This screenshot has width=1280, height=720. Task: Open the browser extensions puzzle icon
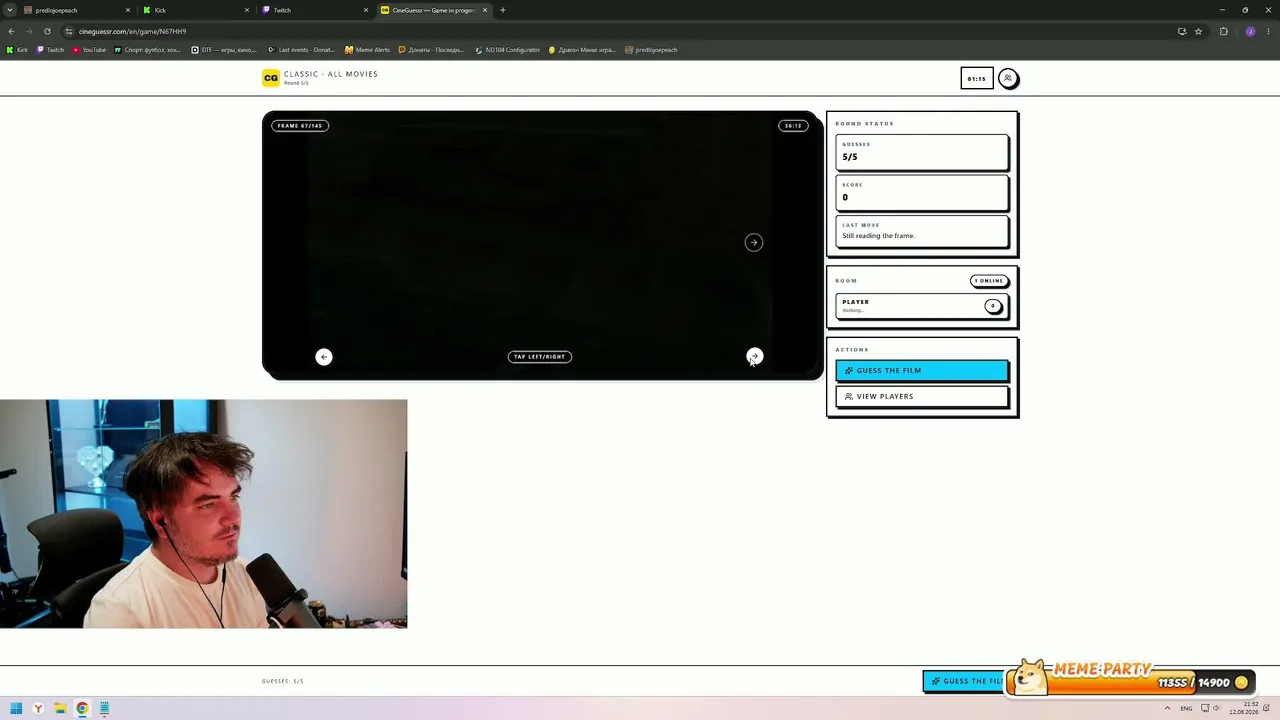click(1223, 31)
